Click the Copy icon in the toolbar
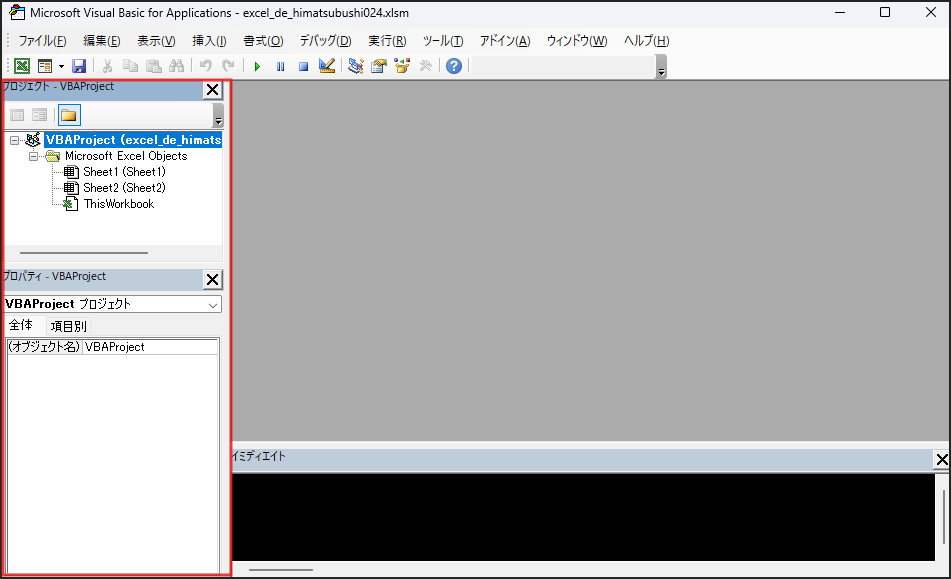The image size is (951, 579). click(130, 66)
